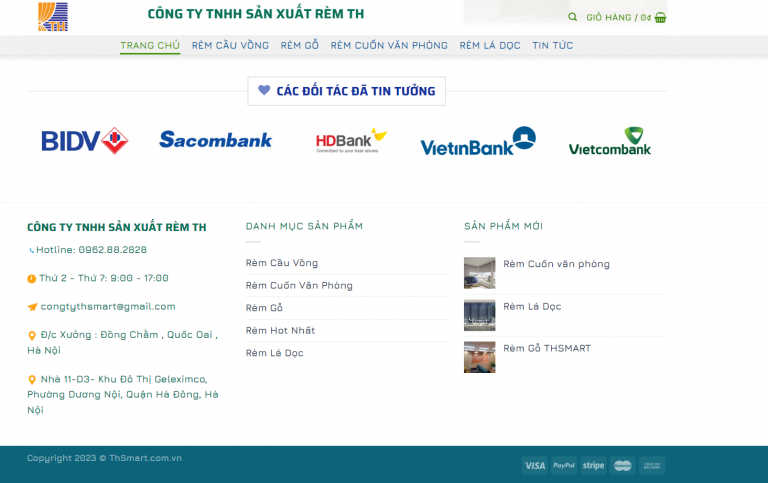The image size is (768, 483).
Task: Click Rèm Cuốn văn phòng product thumbnail
Action: (x=480, y=273)
